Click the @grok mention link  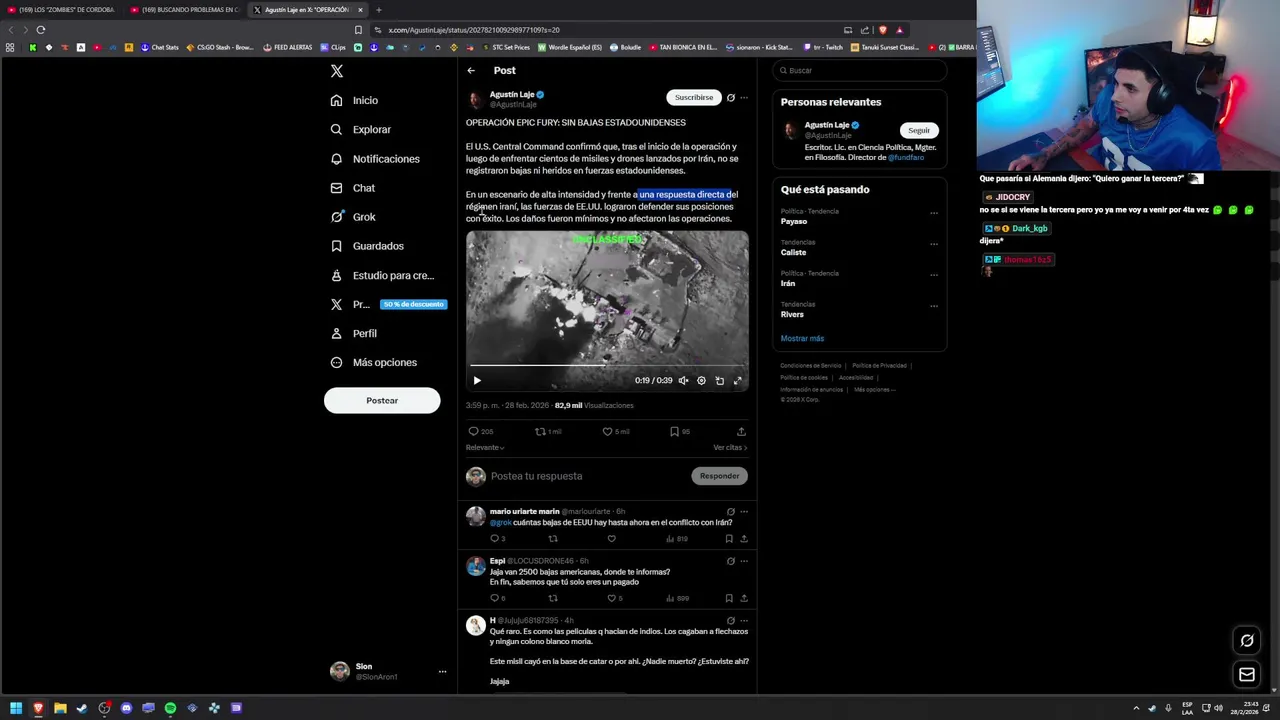500,522
